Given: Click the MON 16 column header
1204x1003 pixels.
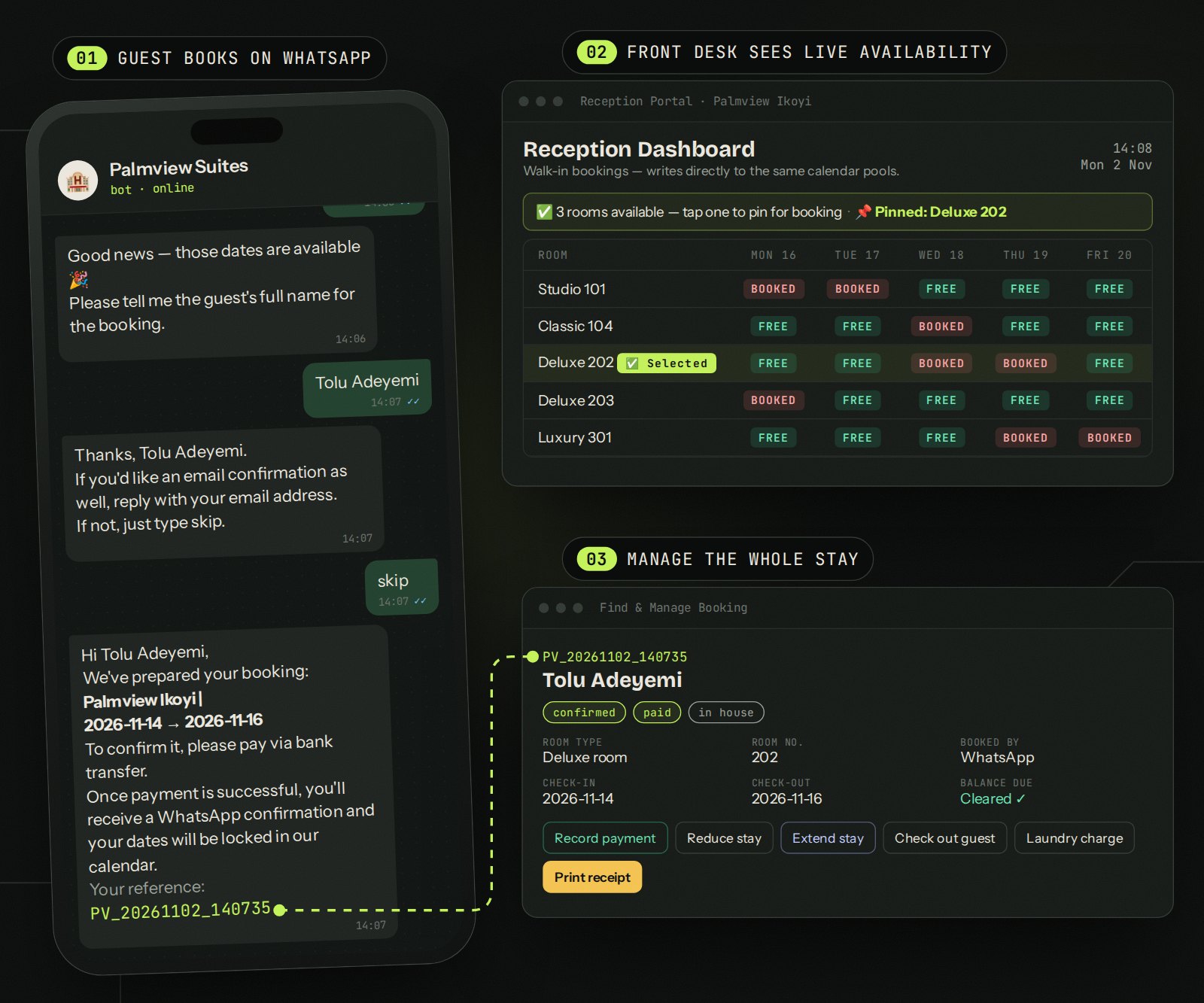Looking at the screenshot, I should [773, 255].
